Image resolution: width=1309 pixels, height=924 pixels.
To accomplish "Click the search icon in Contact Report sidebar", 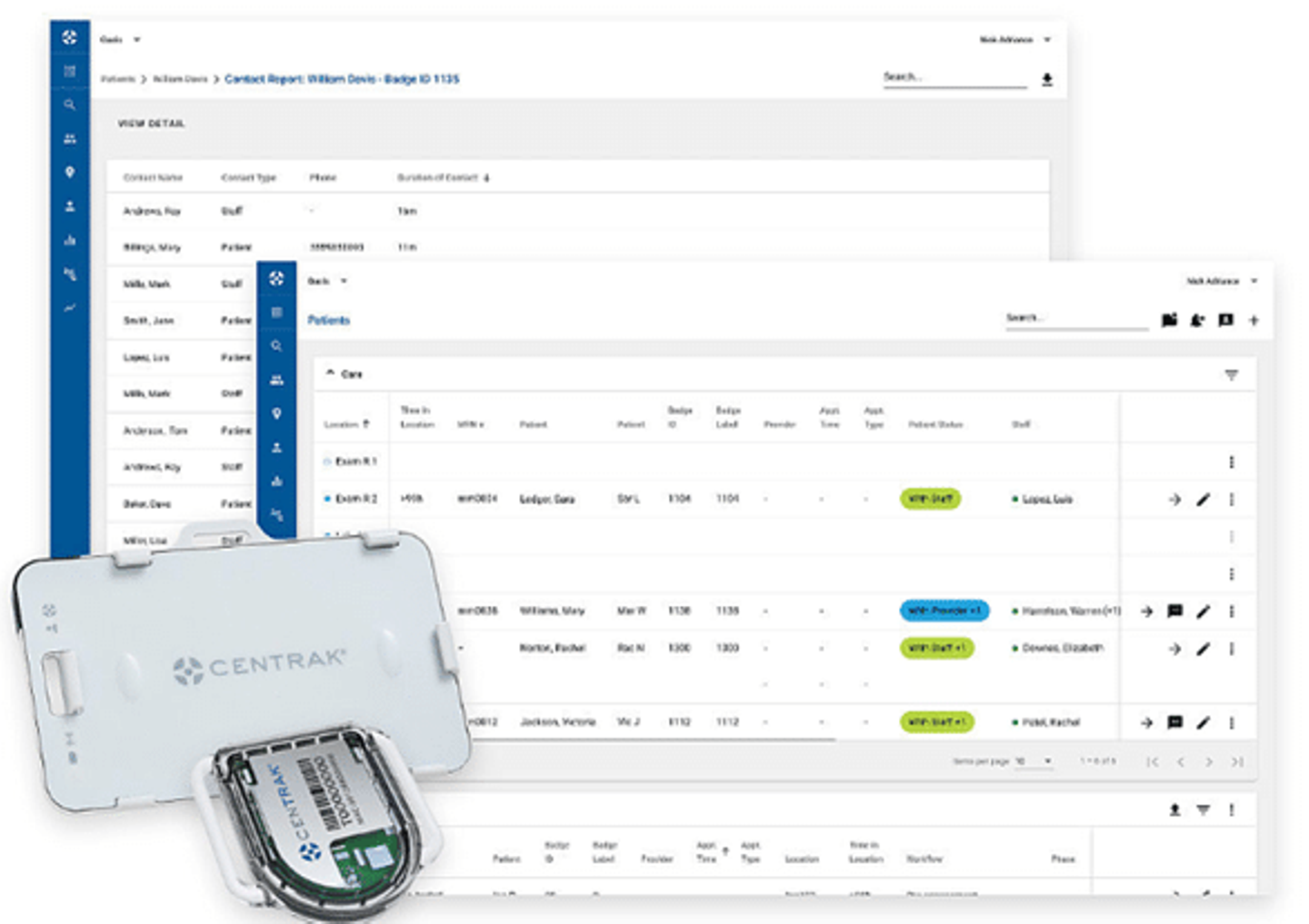I will (x=69, y=104).
